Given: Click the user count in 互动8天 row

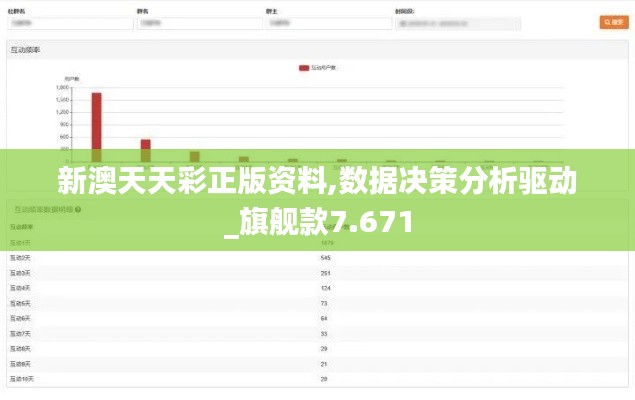Looking at the screenshot, I should click(x=324, y=349).
